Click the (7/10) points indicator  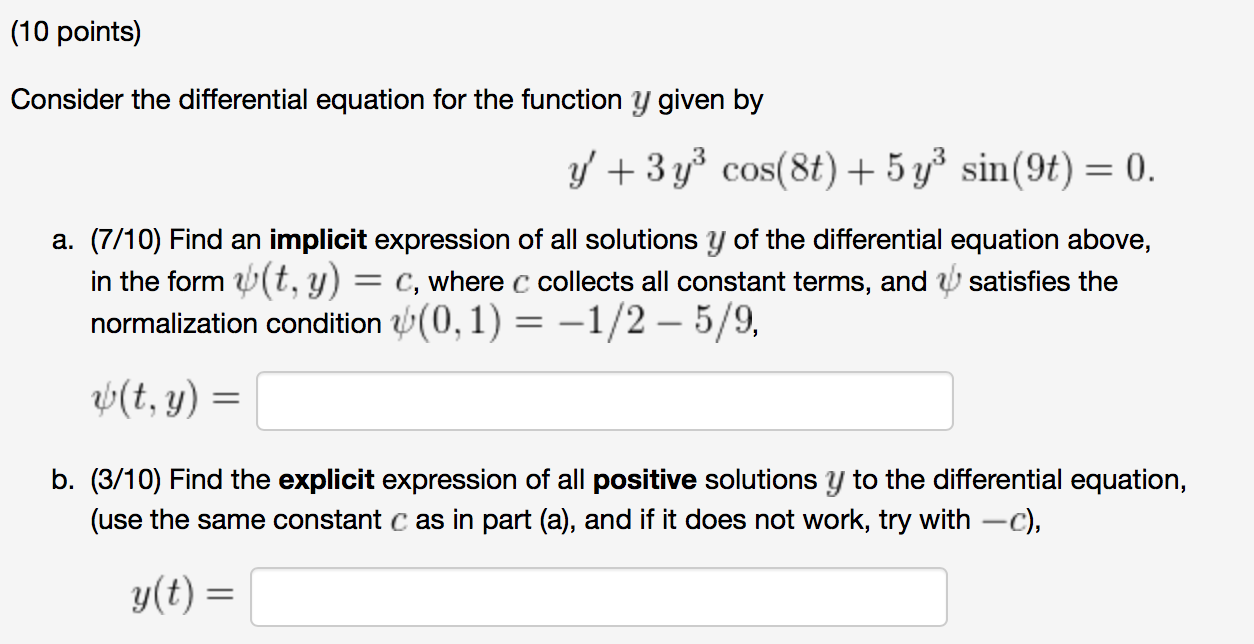(128, 239)
